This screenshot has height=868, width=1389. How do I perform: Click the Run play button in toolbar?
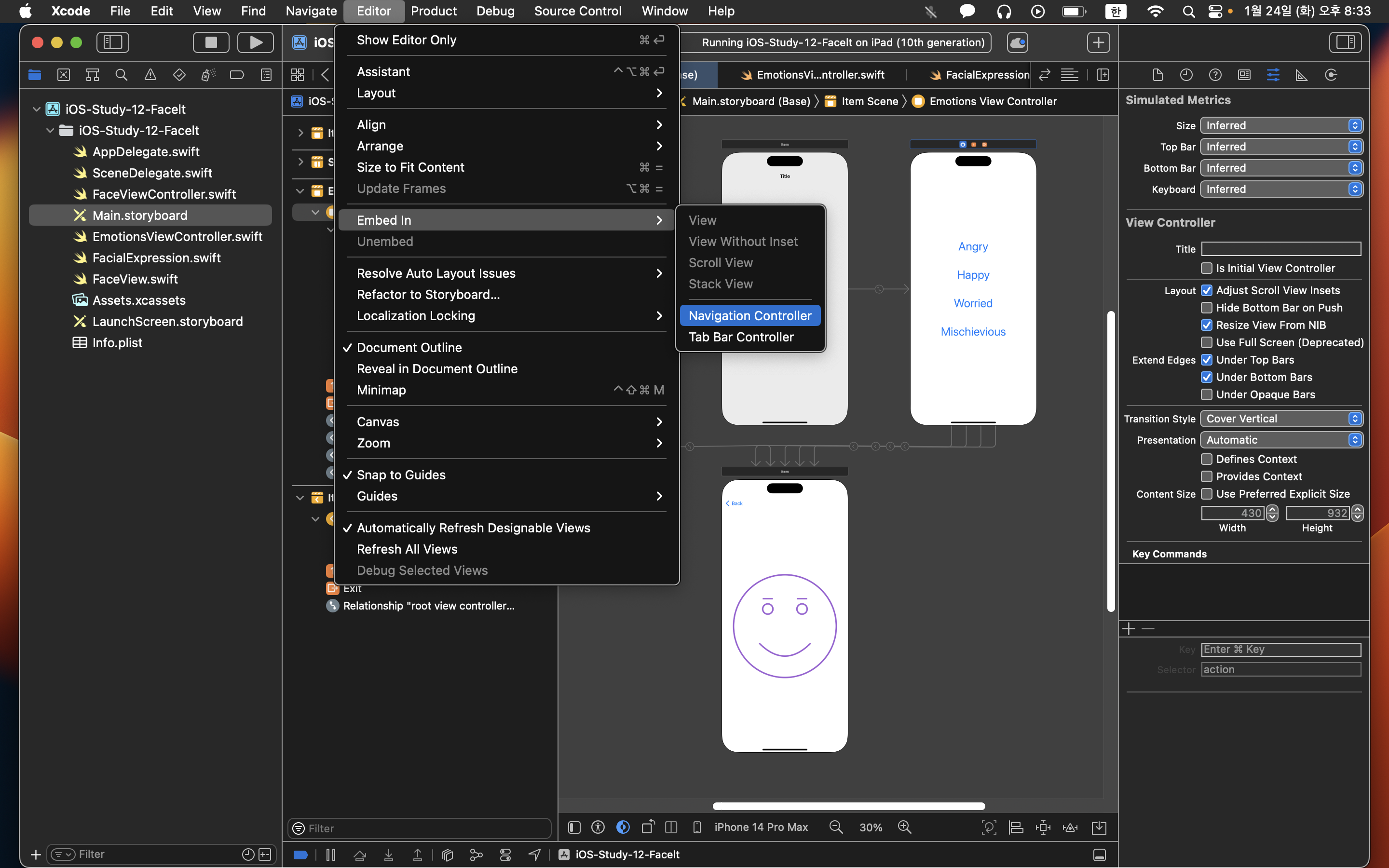[256, 42]
